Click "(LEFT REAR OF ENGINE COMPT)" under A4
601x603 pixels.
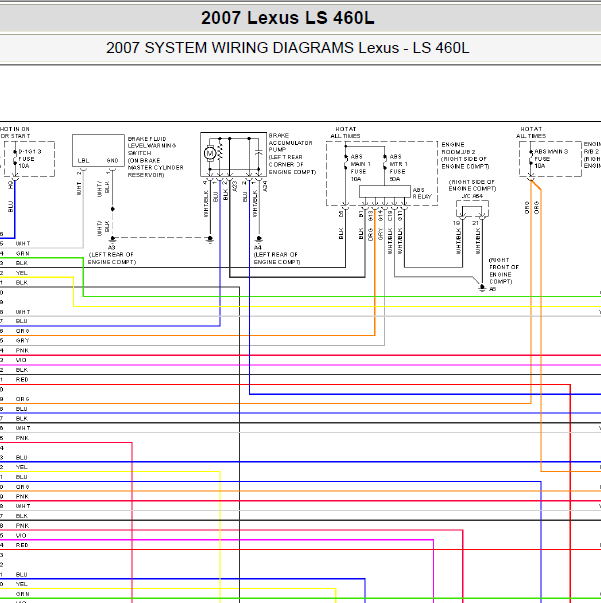tap(276, 258)
